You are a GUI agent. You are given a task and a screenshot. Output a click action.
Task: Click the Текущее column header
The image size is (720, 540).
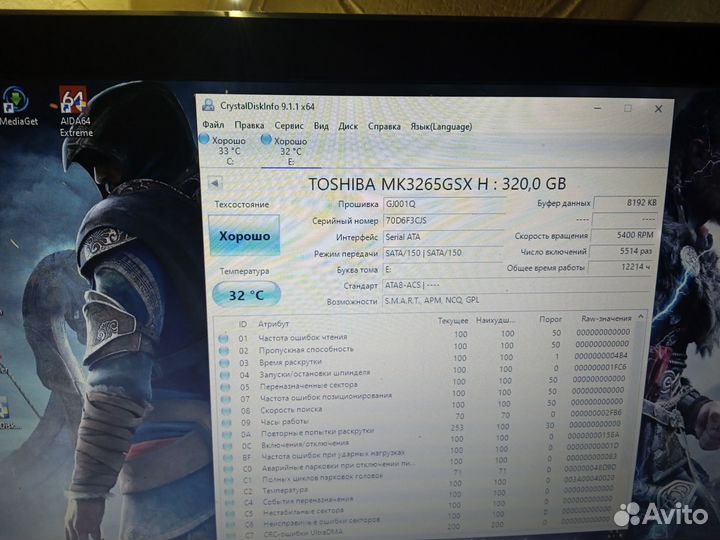pyautogui.click(x=453, y=321)
